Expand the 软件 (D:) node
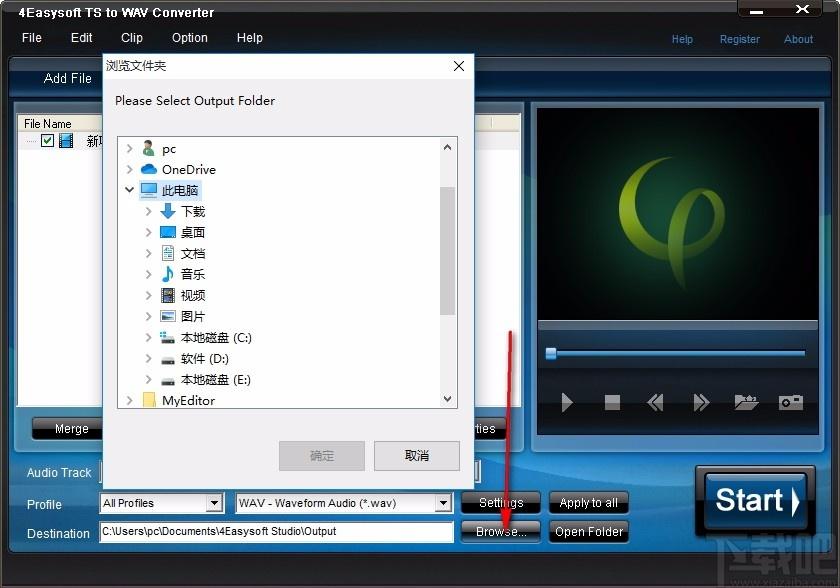The width and height of the screenshot is (840, 588). coord(148,358)
